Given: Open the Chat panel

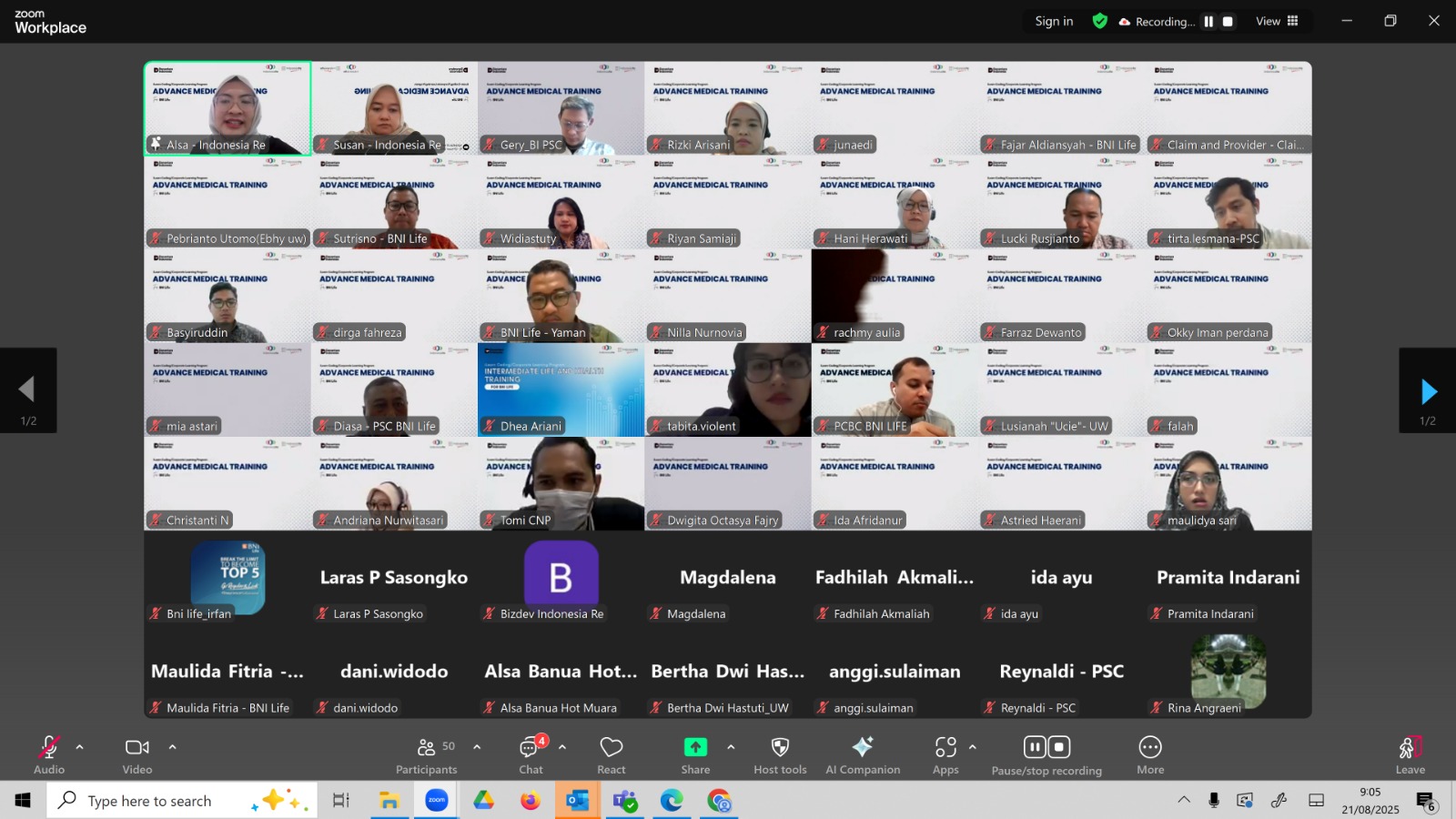Looking at the screenshot, I should click(x=531, y=754).
